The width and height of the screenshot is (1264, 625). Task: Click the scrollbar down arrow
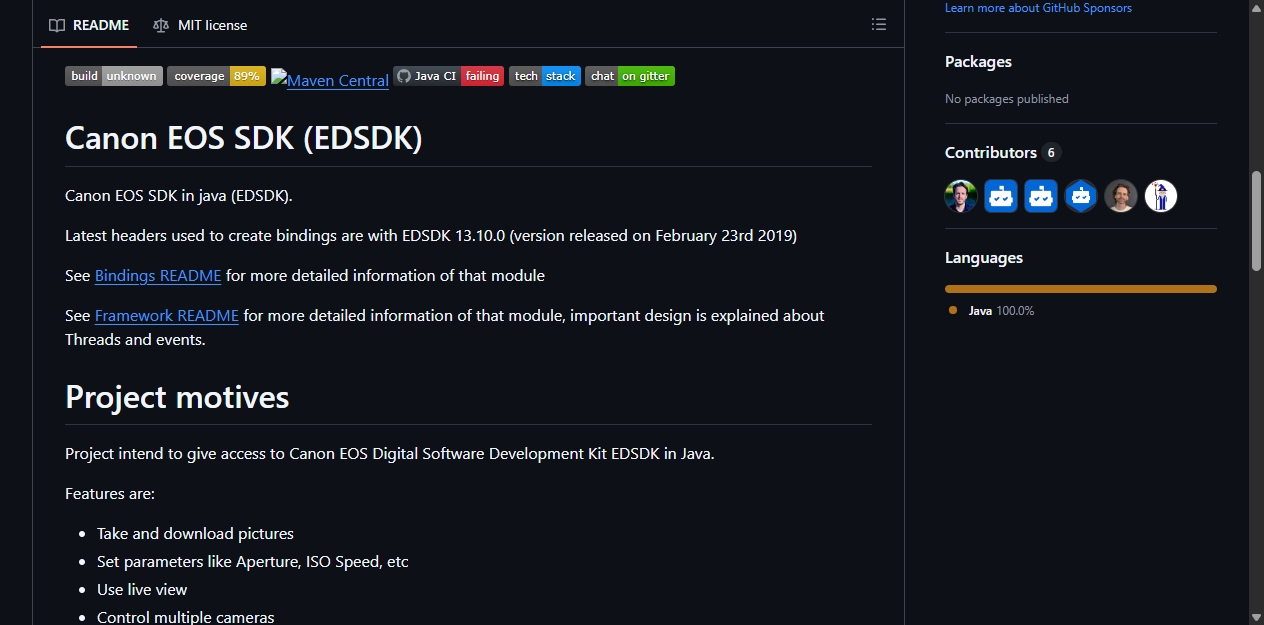point(1257,616)
